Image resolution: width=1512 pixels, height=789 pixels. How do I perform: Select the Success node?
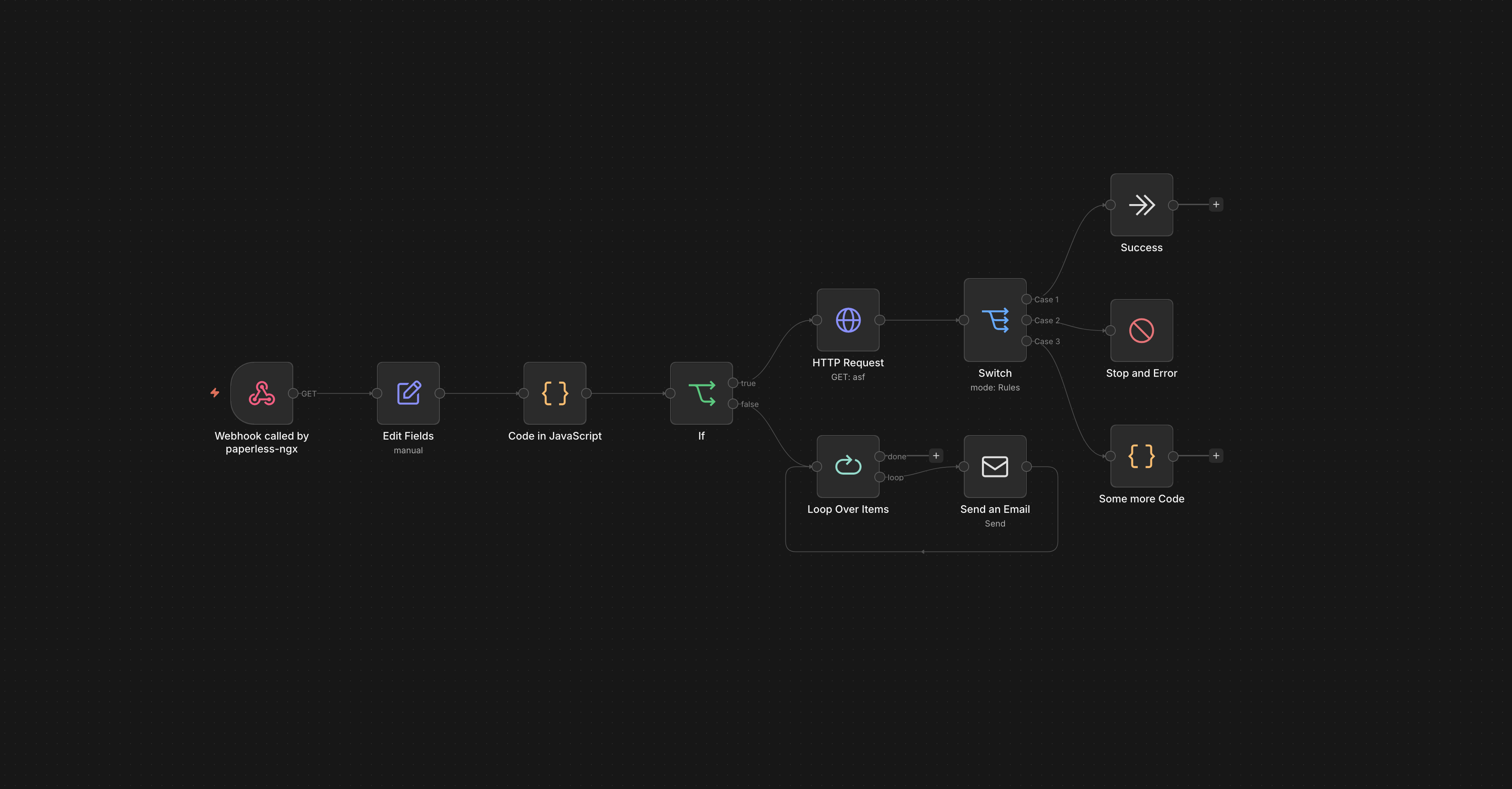pos(1141,205)
